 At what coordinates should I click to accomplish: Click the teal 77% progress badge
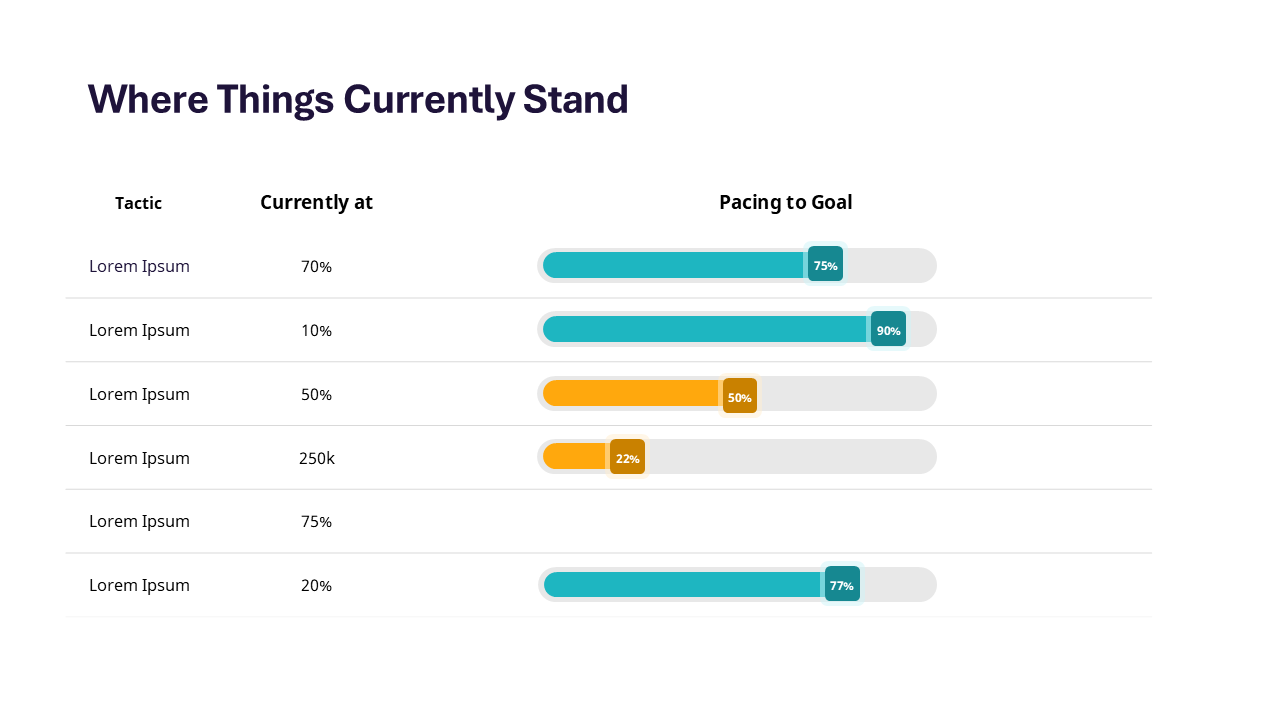(842, 585)
